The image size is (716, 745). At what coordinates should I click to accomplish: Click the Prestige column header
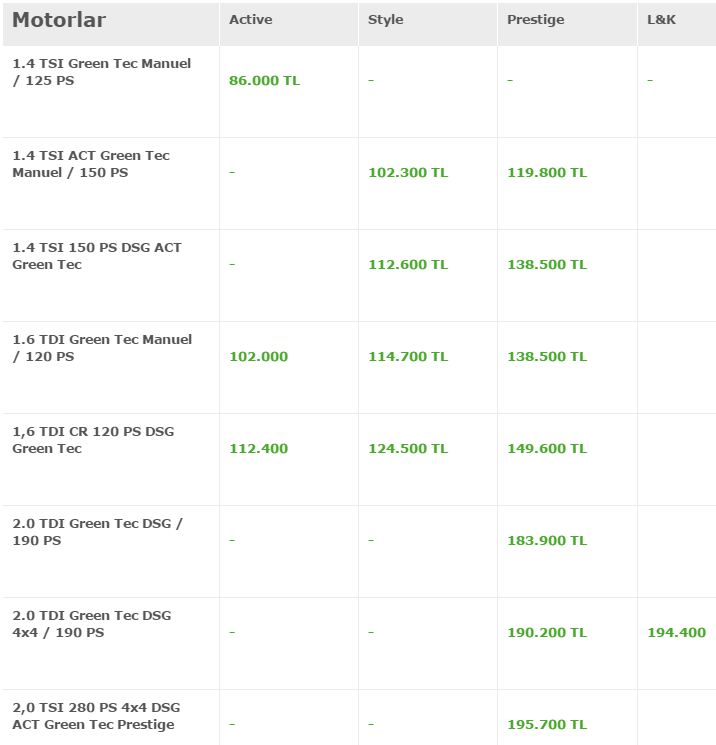coord(535,20)
